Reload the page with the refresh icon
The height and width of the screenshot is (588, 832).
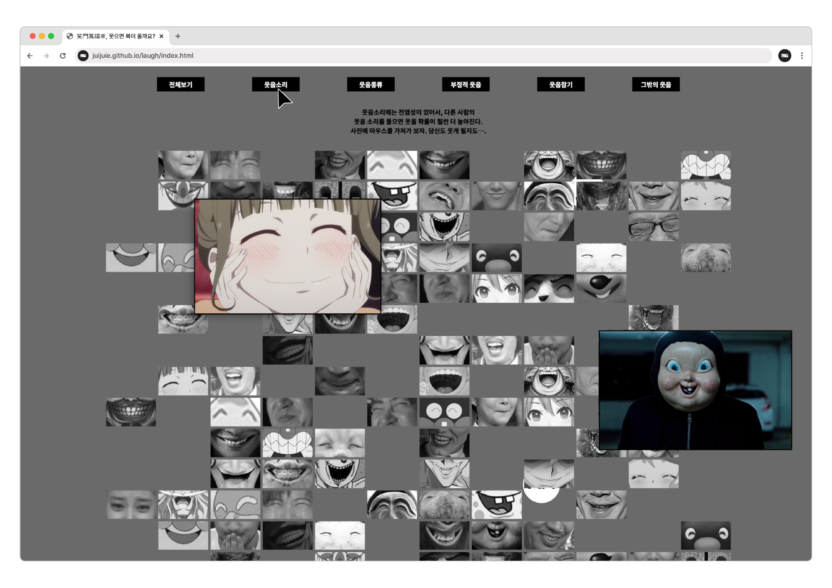click(x=62, y=56)
